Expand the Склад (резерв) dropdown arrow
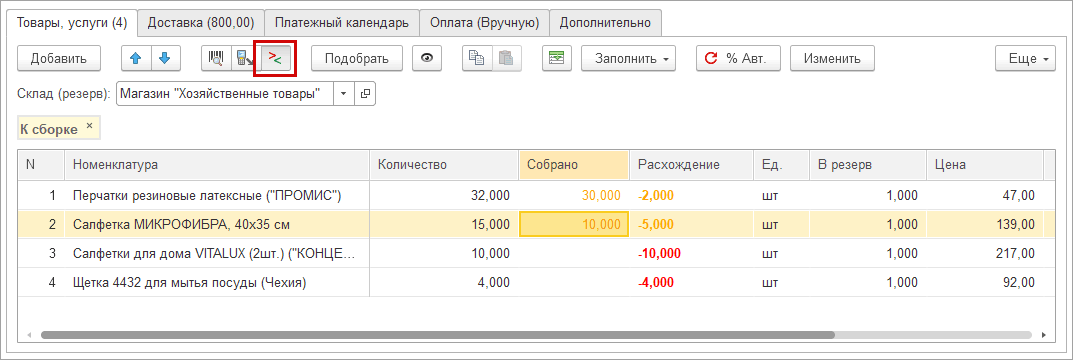The height and width of the screenshot is (360, 1073). tap(344, 94)
